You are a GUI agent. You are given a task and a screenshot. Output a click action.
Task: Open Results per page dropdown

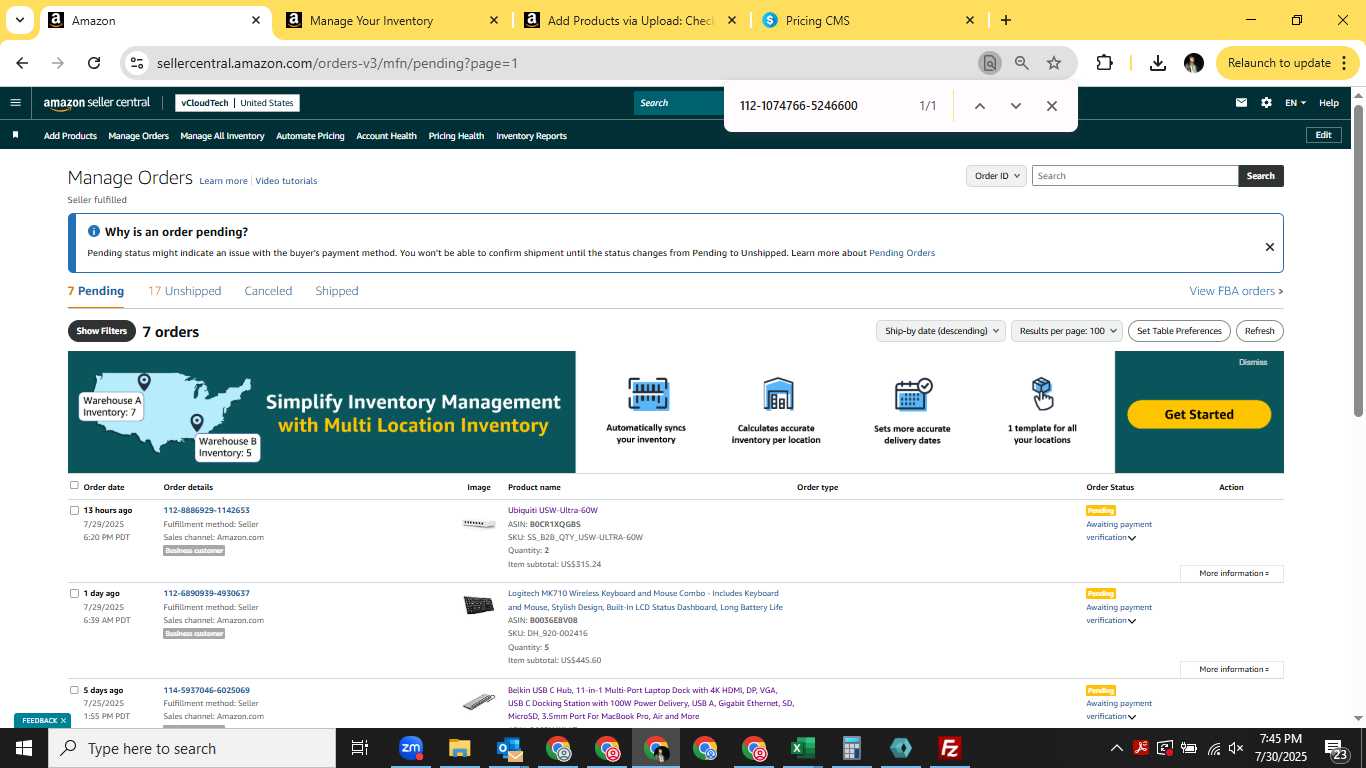tap(1067, 331)
